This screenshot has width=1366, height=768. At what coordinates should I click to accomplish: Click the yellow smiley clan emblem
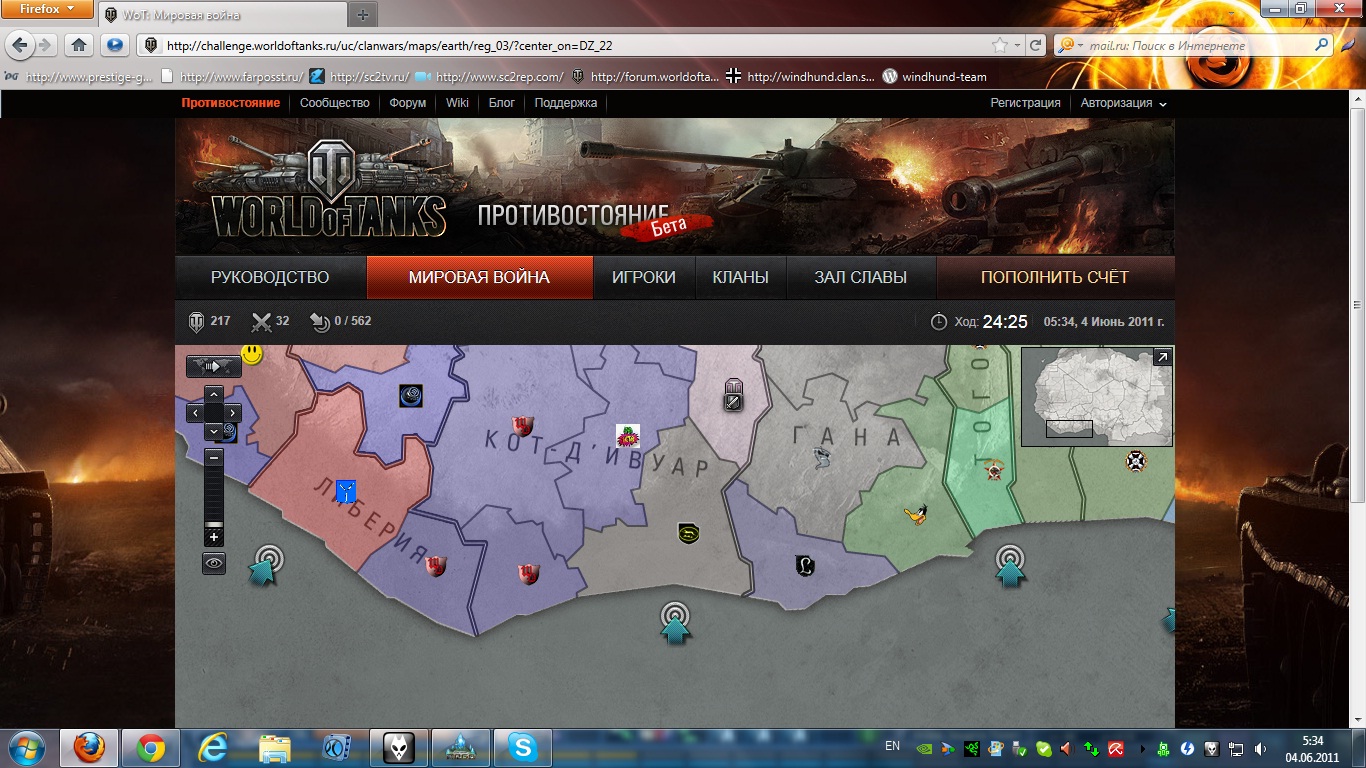pos(252,353)
